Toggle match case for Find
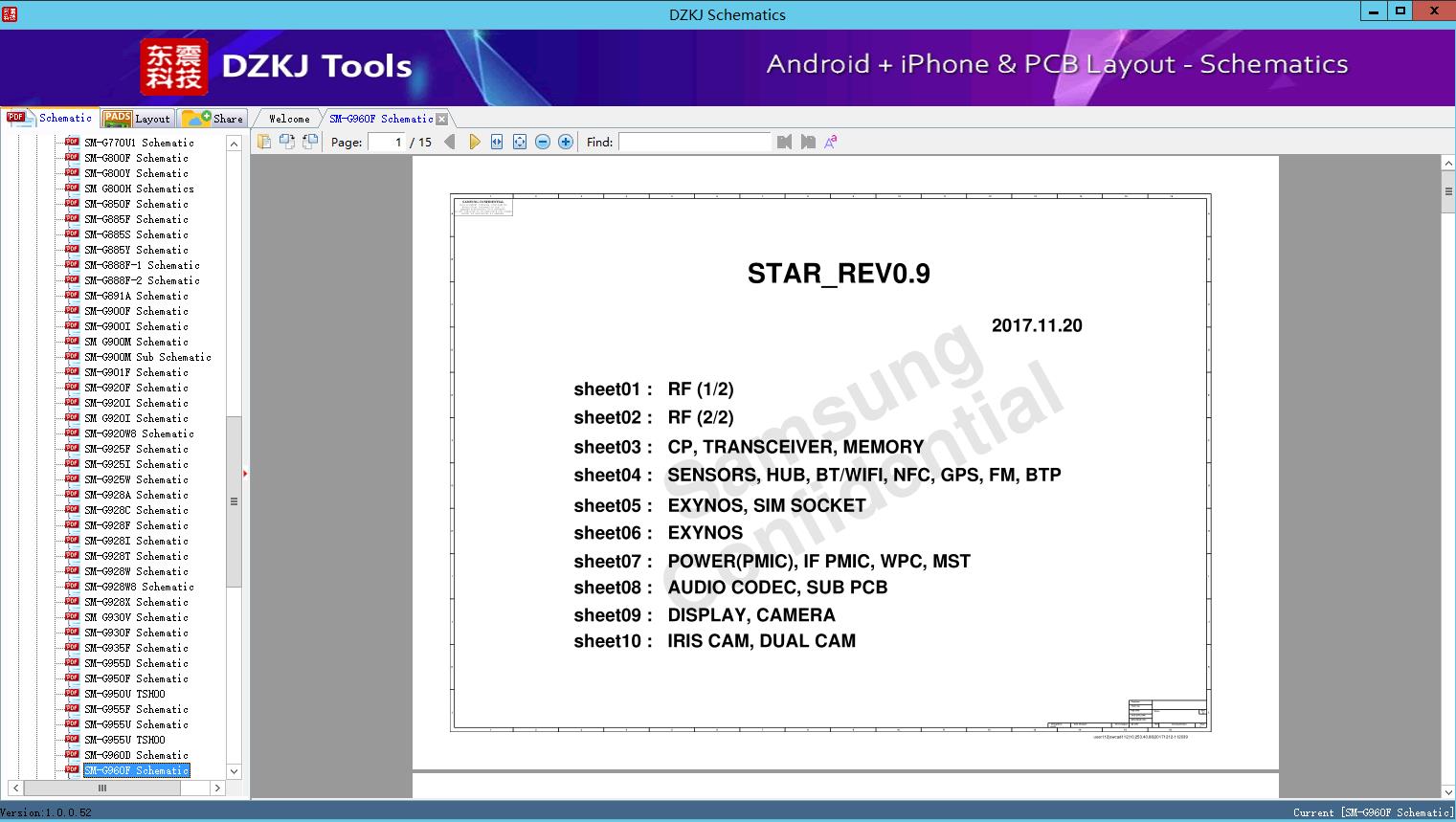Image resolution: width=1456 pixels, height=822 pixels. 831,142
